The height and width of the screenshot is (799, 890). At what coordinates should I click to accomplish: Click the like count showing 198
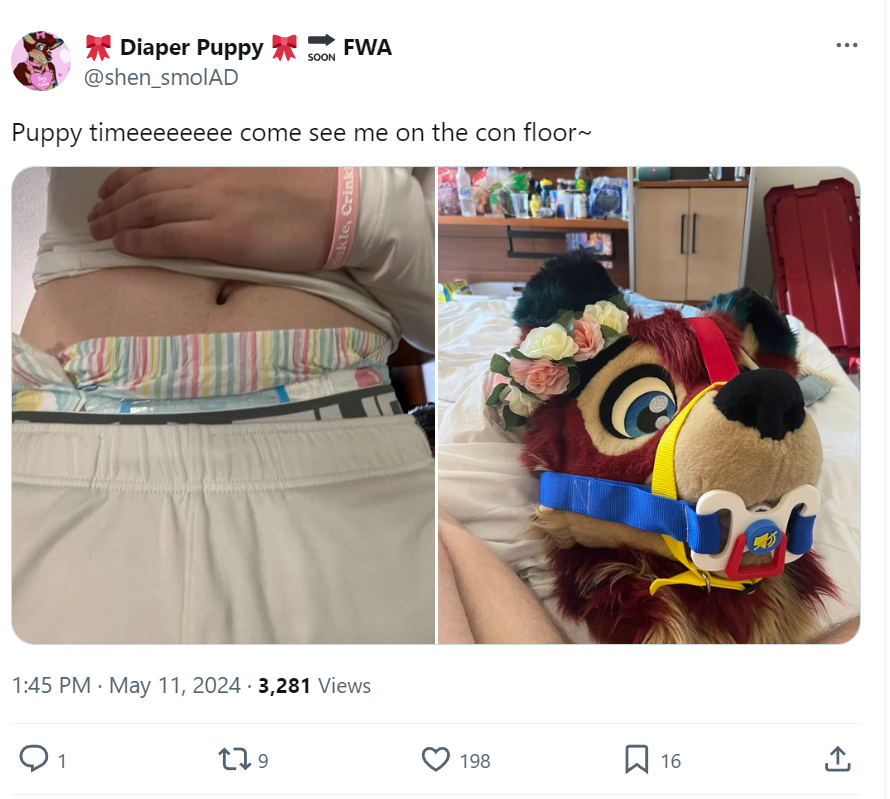coord(475,761)
